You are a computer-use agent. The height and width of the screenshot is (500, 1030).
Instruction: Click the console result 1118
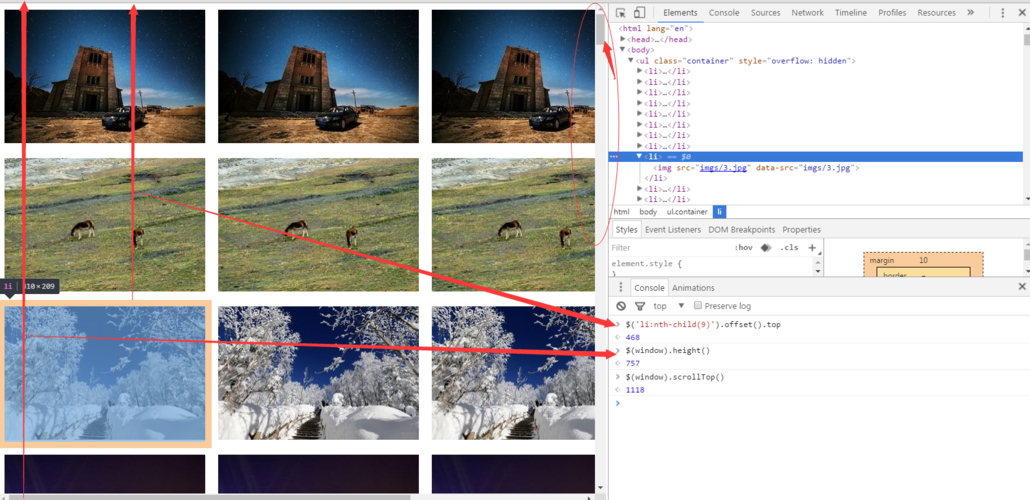point(635,390)
